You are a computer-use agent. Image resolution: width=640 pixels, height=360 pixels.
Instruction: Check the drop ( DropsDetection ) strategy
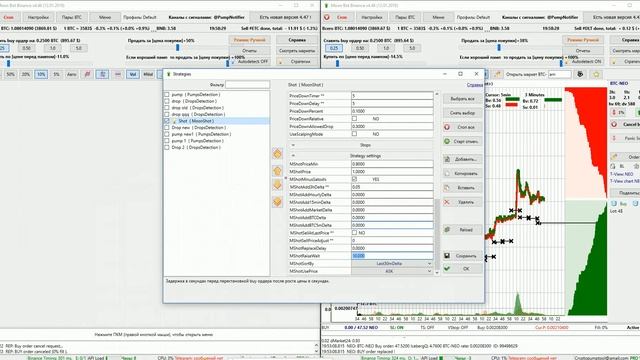click(167, 101)
